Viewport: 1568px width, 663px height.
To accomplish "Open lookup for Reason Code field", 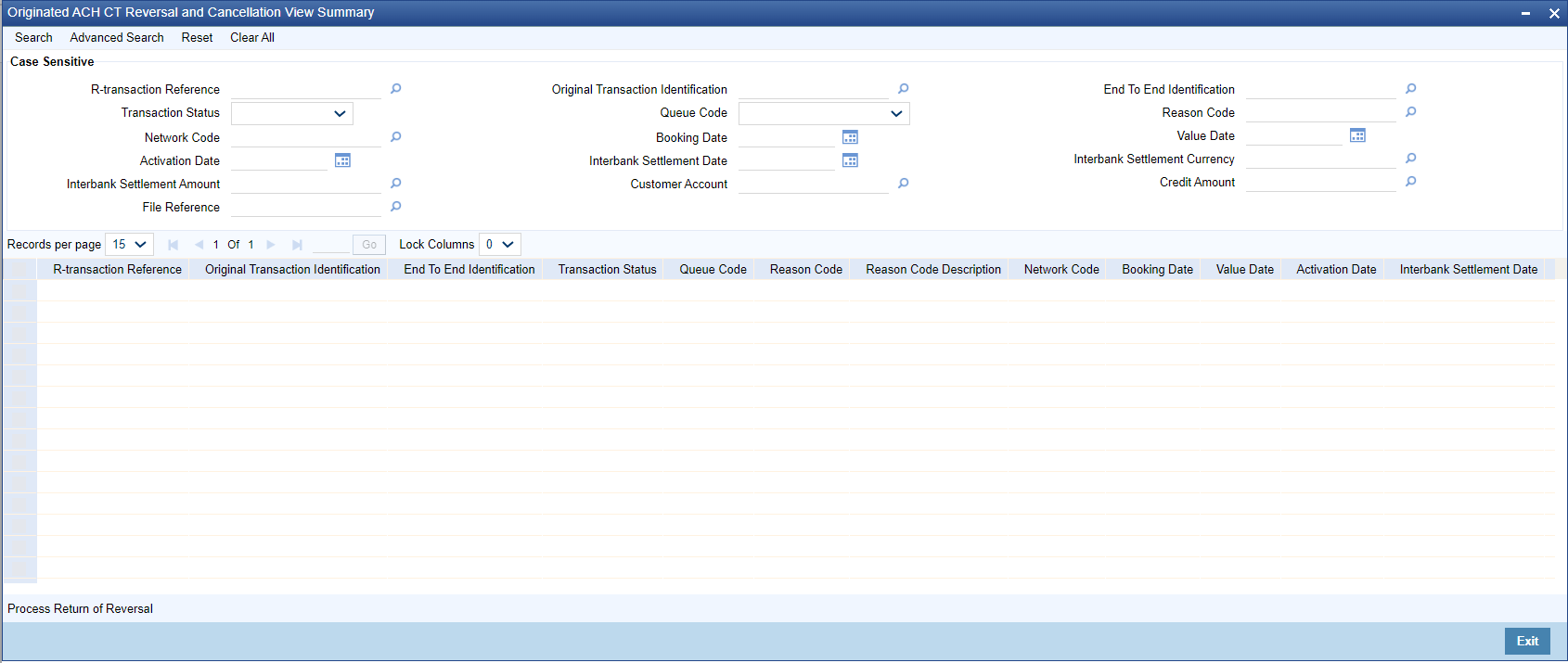I will pyautogui.click(x=1411, y=112).
